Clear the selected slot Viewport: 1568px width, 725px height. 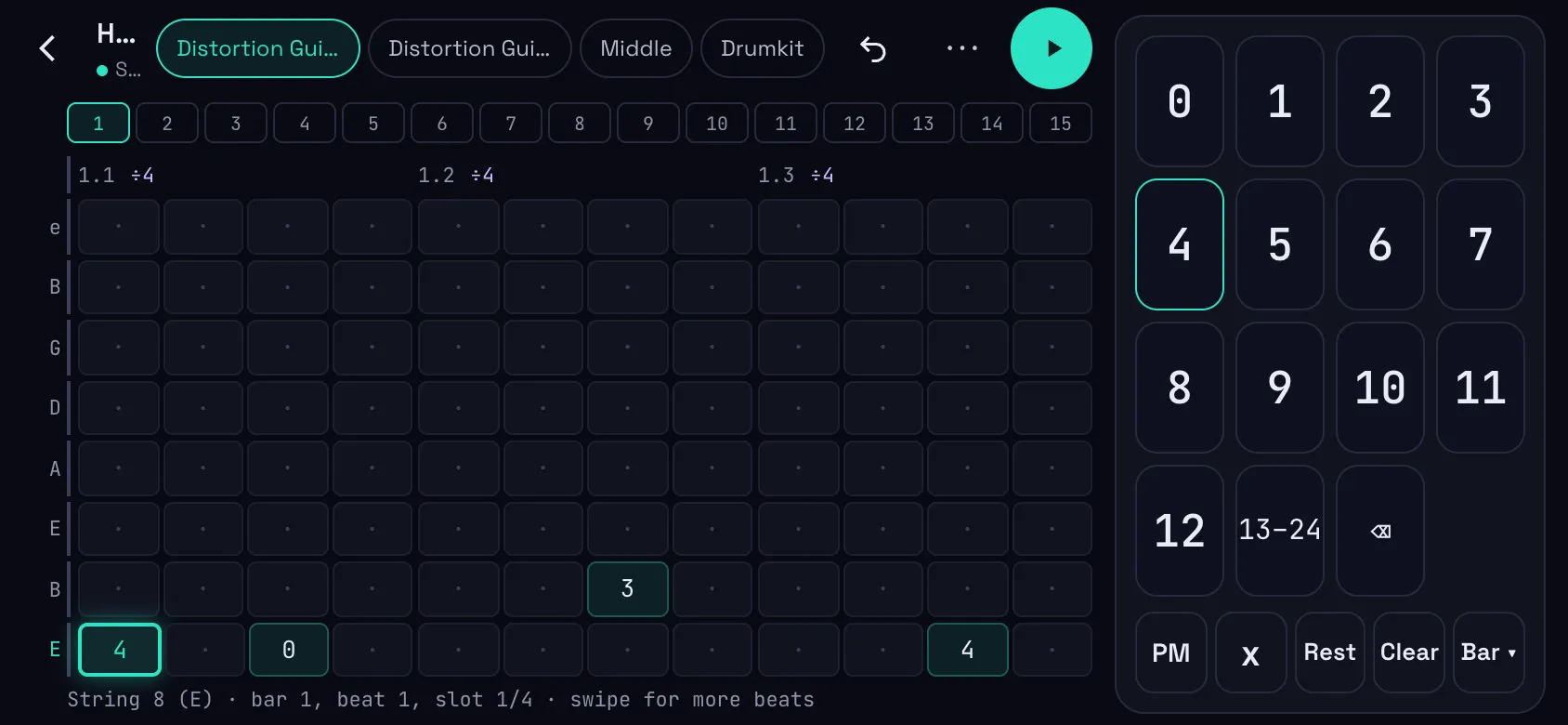coord(1409,652)
